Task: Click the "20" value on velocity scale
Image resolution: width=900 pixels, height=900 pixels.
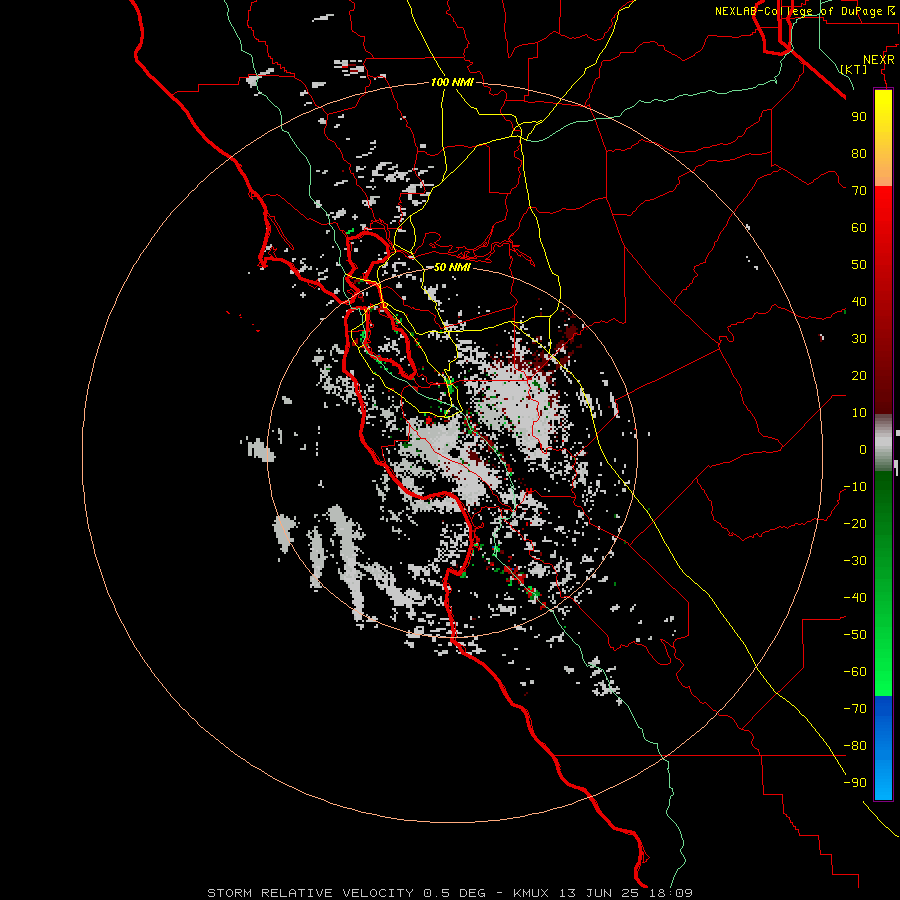Action: point(859,375)
